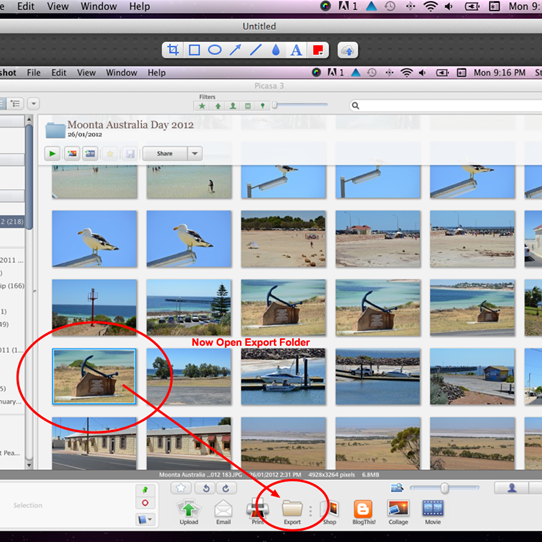Adjust the thumbnail size slider
This screenshot has height=542, width=542.
click(x=445, y=488)
